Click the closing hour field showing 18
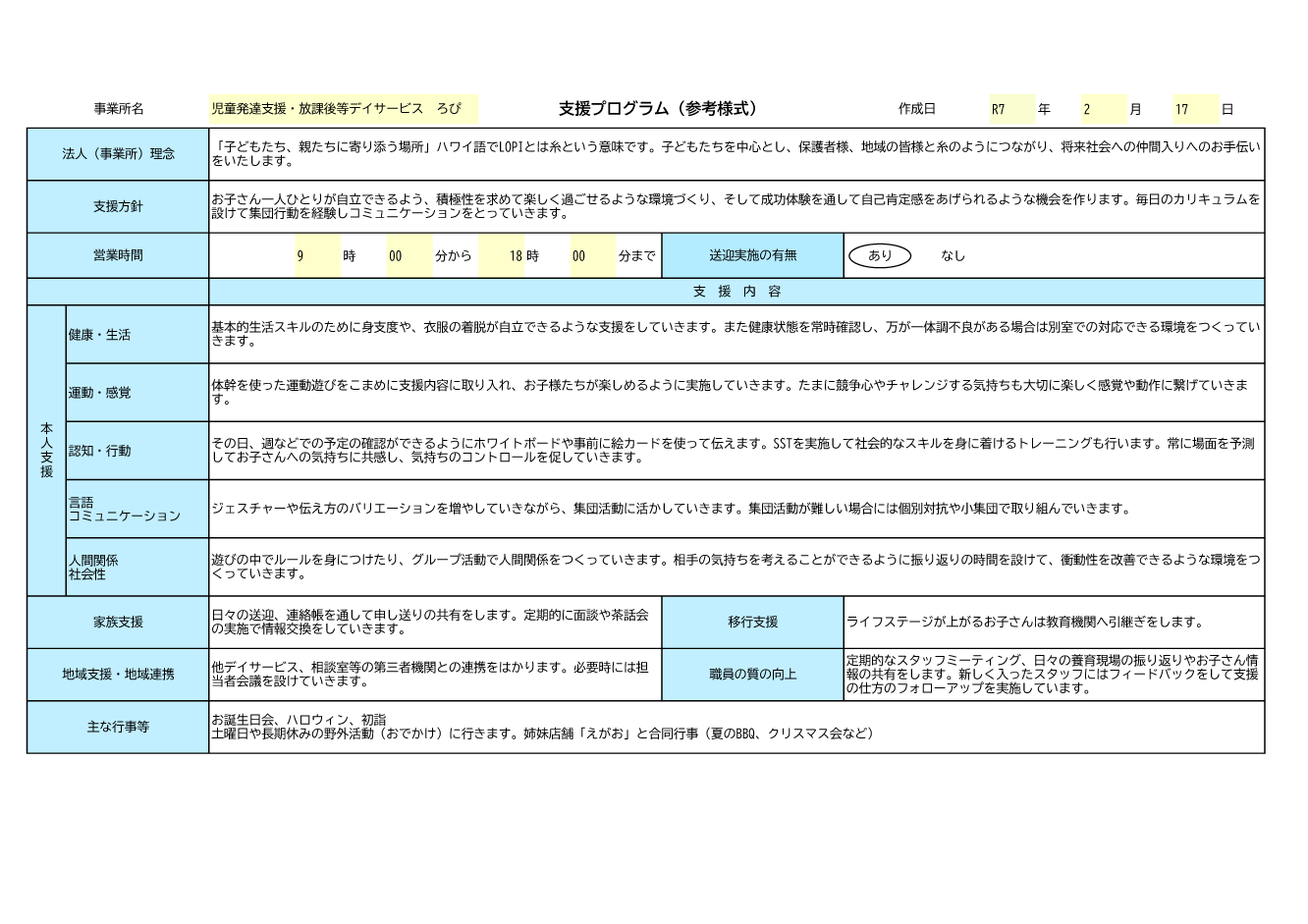This screenshot has width=1308, height=924. 502,256
